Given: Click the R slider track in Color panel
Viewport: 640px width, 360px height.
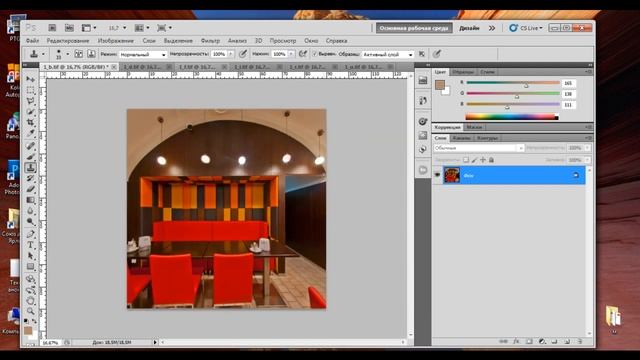Looking at the screenshot, I should coord(513,83).
